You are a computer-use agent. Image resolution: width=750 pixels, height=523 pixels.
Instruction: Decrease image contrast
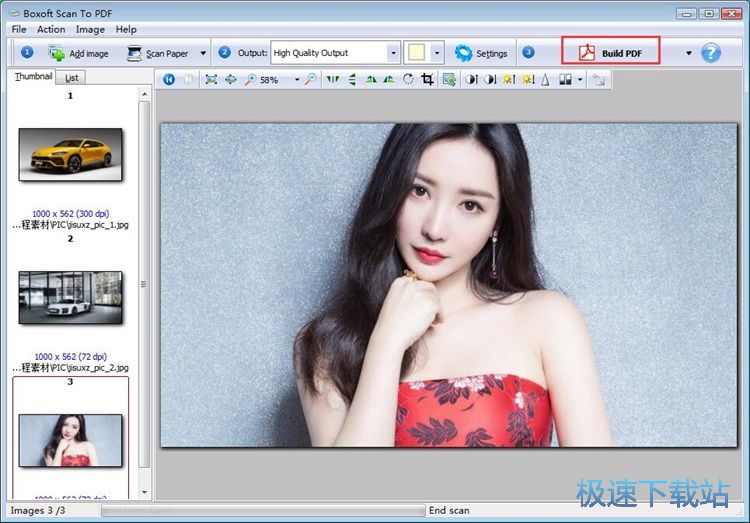tap(490, 79)
